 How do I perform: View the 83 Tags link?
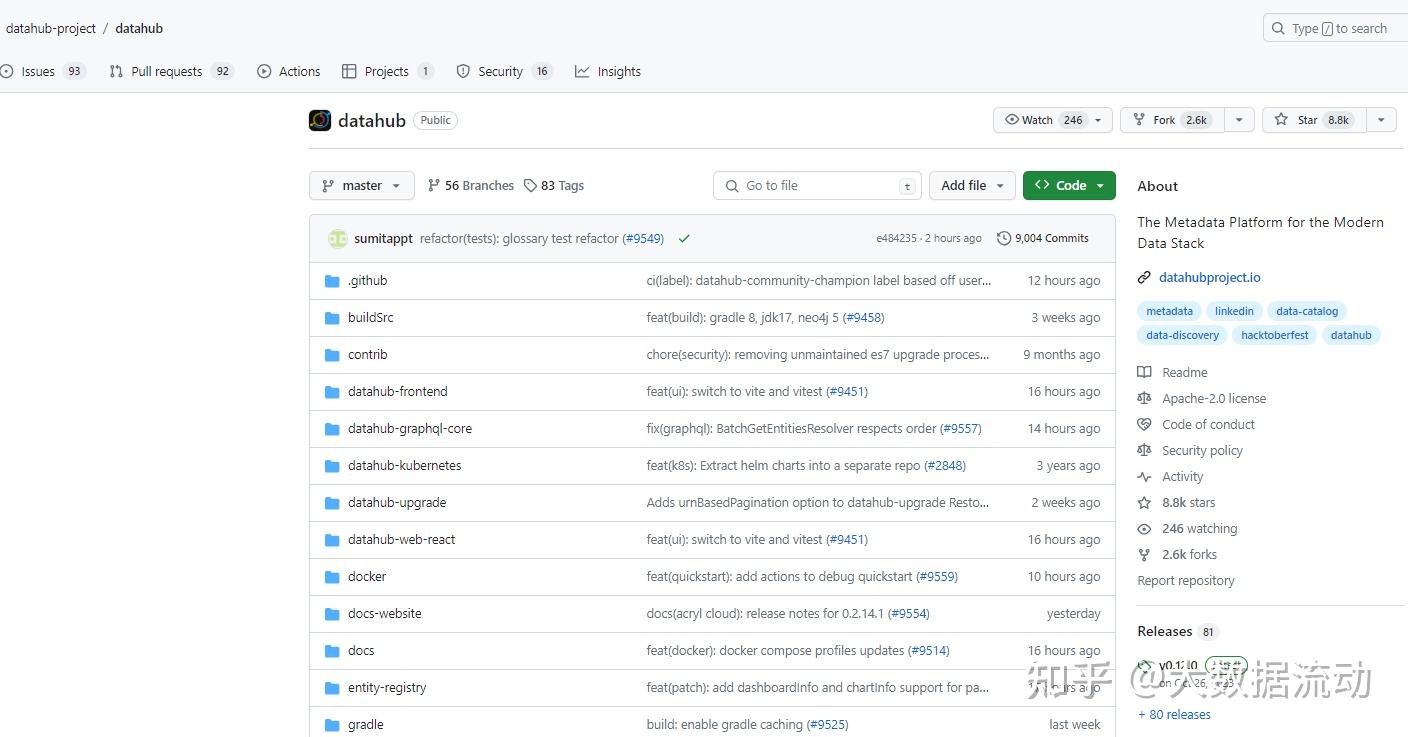tap(554, 186)
